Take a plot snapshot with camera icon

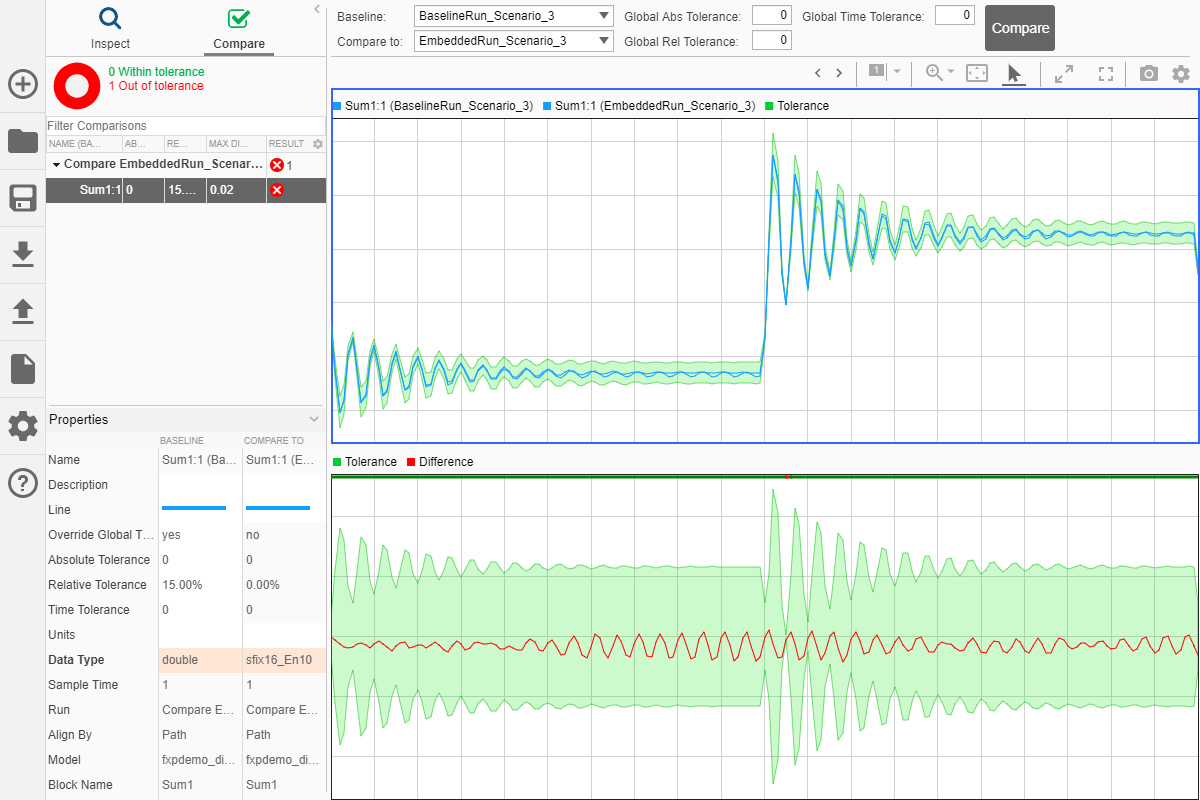(1149, 73)
